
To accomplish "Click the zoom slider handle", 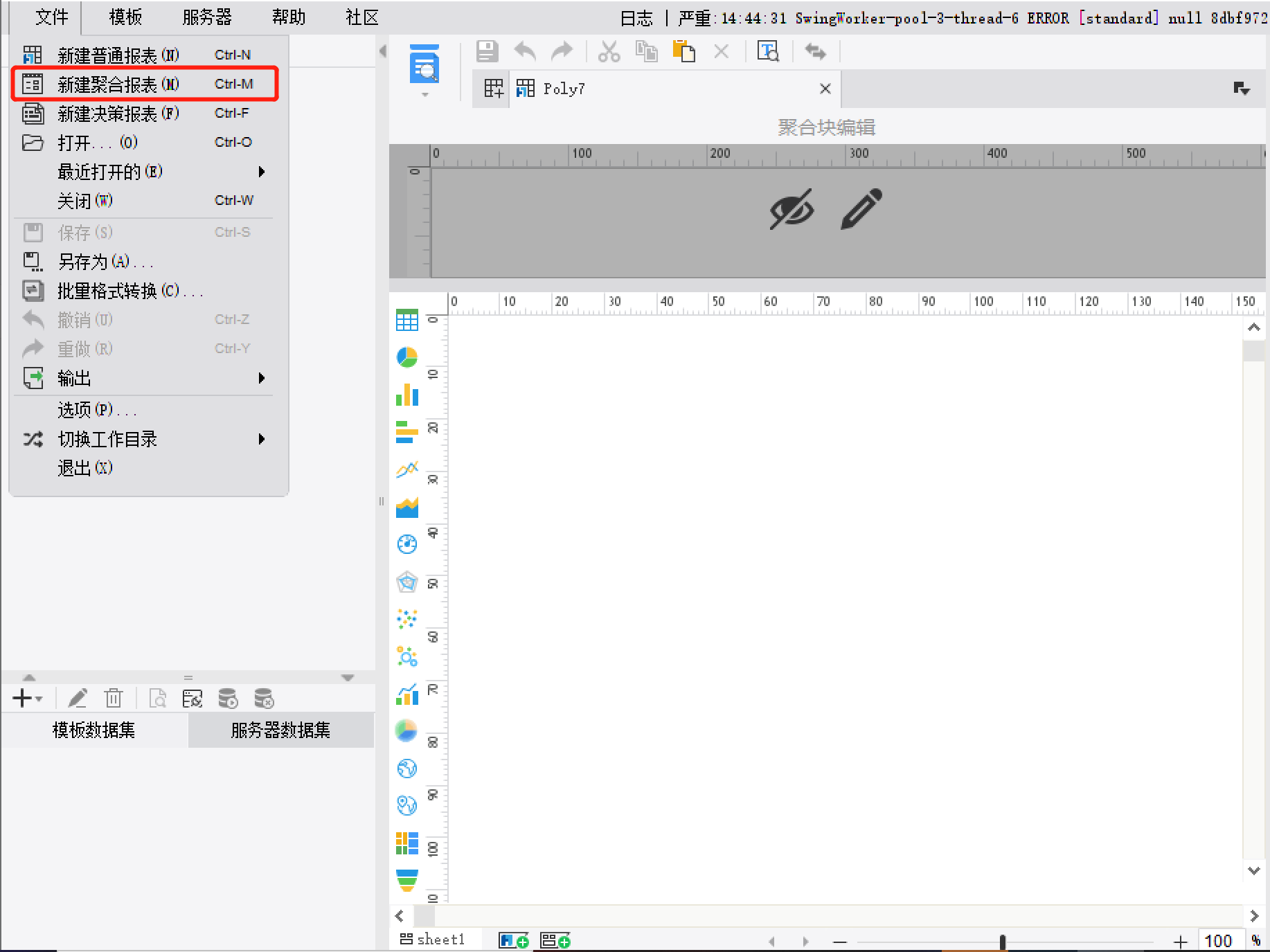I will 1002,941.
